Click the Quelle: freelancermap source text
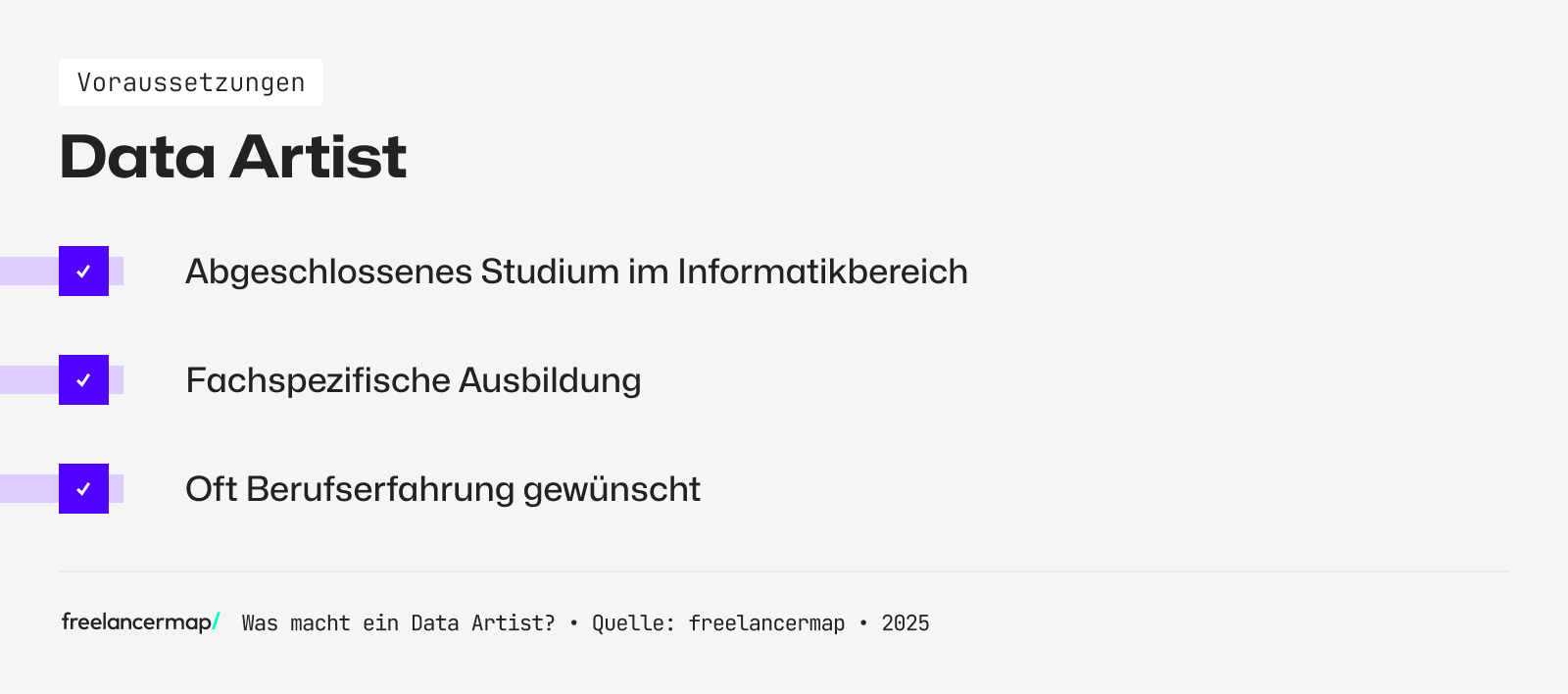1568x694 pixels. pos(717,623)
